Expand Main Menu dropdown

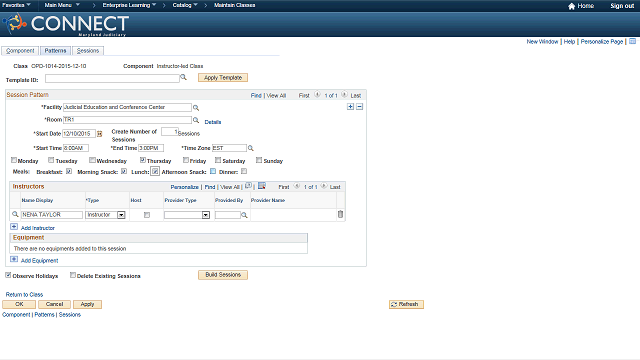click(62, 5)
